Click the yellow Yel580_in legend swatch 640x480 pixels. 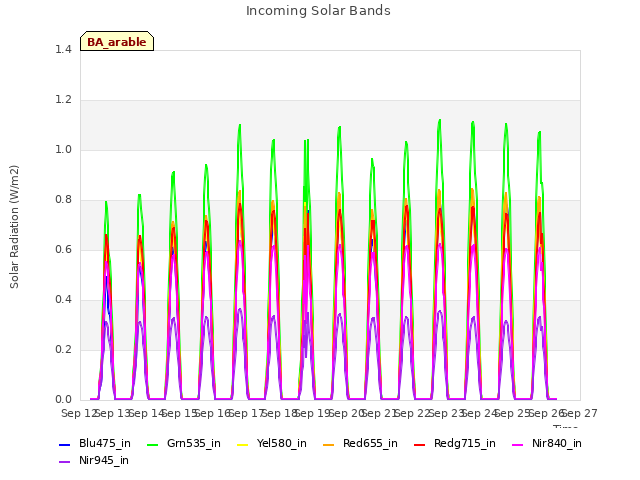click(242, 444)
